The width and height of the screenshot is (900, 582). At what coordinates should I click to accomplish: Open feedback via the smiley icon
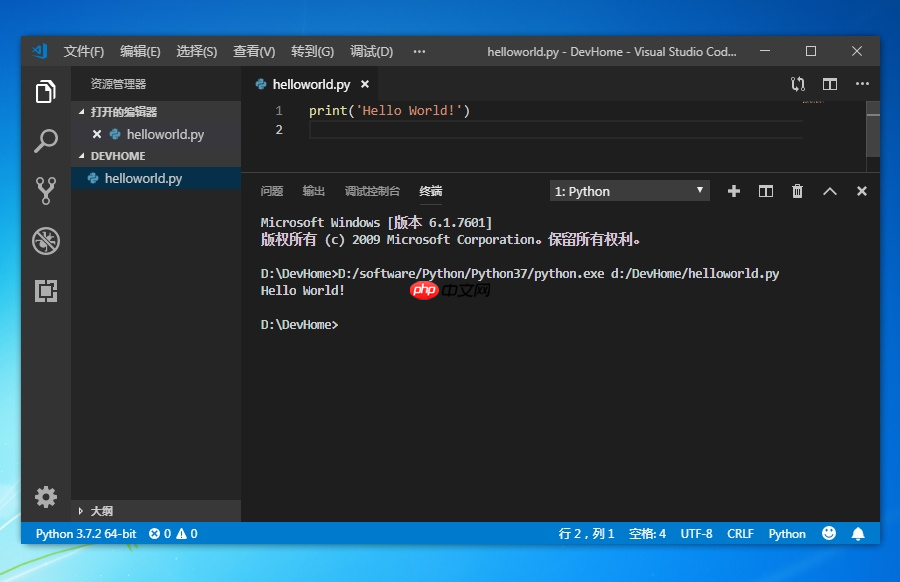(829, 533)
